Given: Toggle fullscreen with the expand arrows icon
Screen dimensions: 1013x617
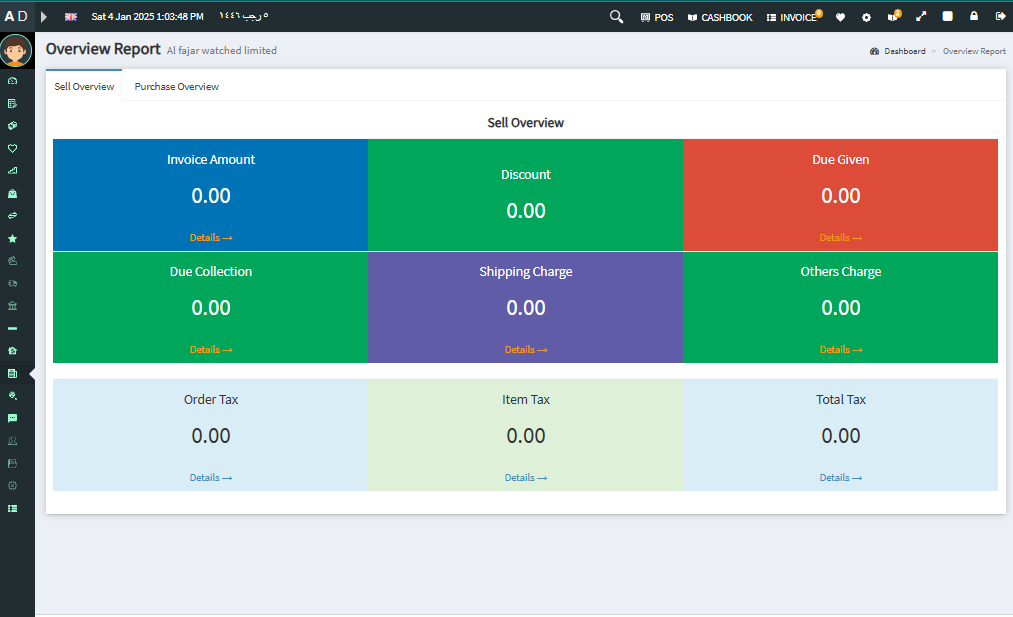Looking at the screenshot, I should coord(921,17).
